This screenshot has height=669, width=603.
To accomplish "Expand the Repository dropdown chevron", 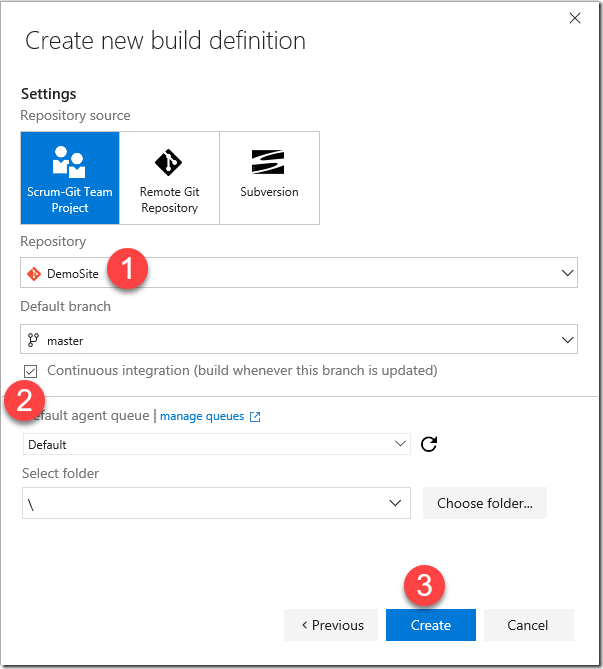I will 567,273.
